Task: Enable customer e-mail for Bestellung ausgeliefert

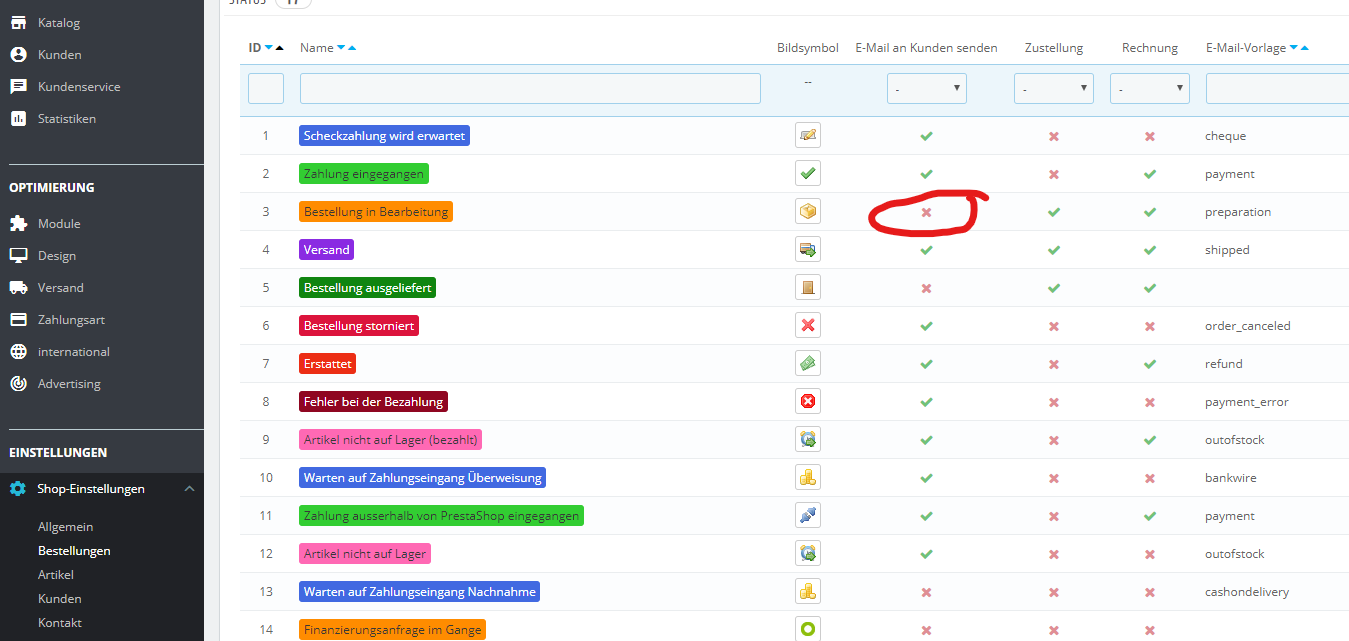Action: tap(926, 288)
